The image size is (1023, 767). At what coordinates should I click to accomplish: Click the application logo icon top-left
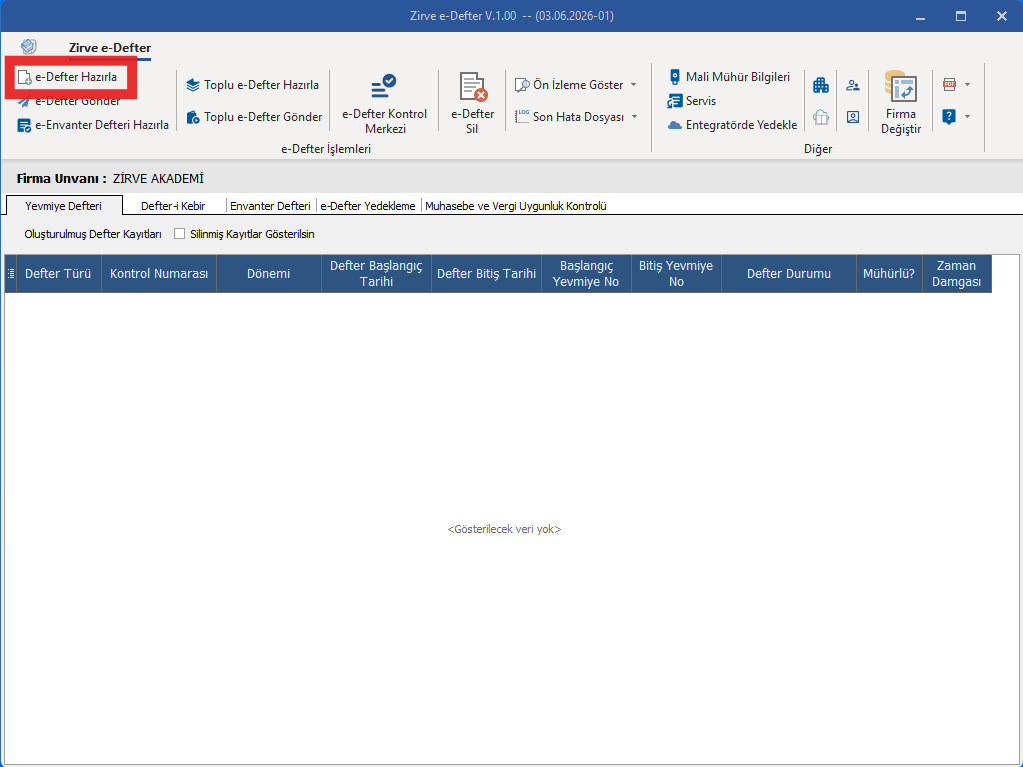coord(29,46)
